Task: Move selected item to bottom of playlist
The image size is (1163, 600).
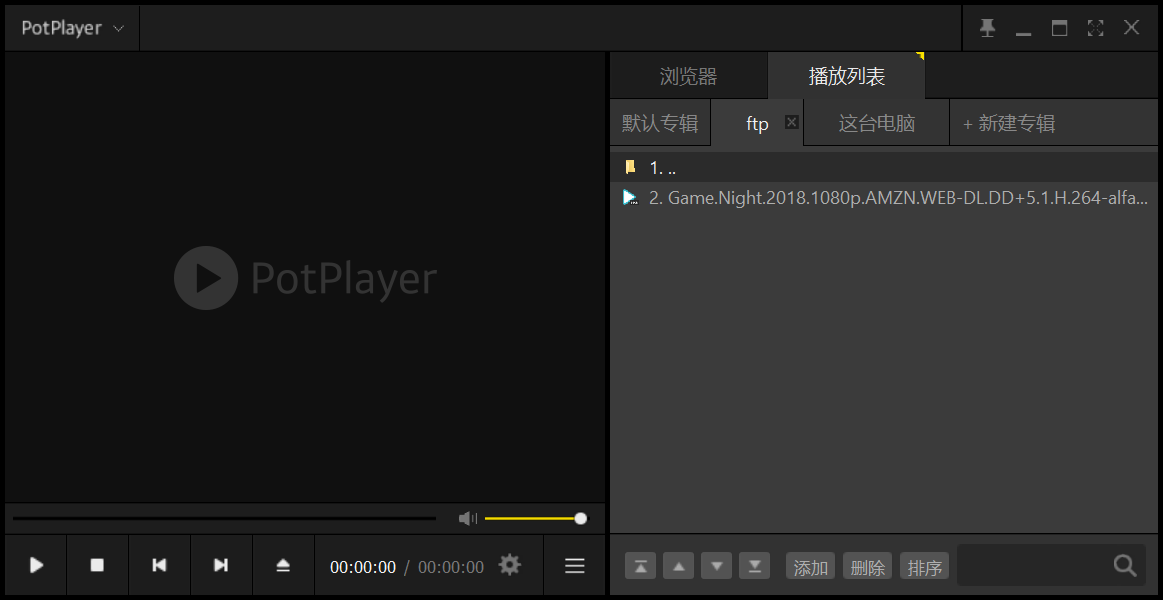Action: [754, 566]
